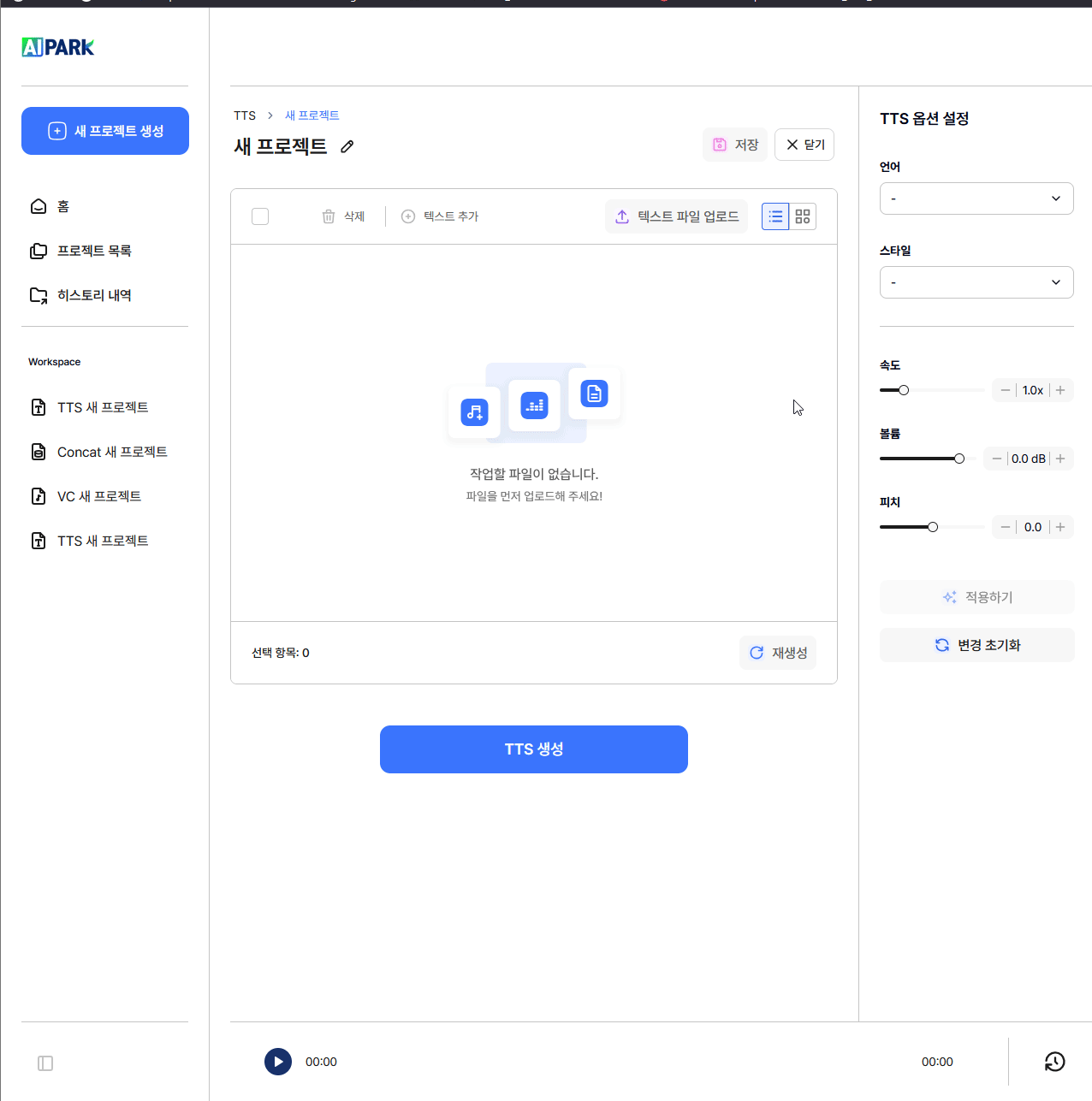Click the 적용하기 apply button
The height and width of the screenshot is (1101, 1092).
pyautogui.click(x=977, y=597)
